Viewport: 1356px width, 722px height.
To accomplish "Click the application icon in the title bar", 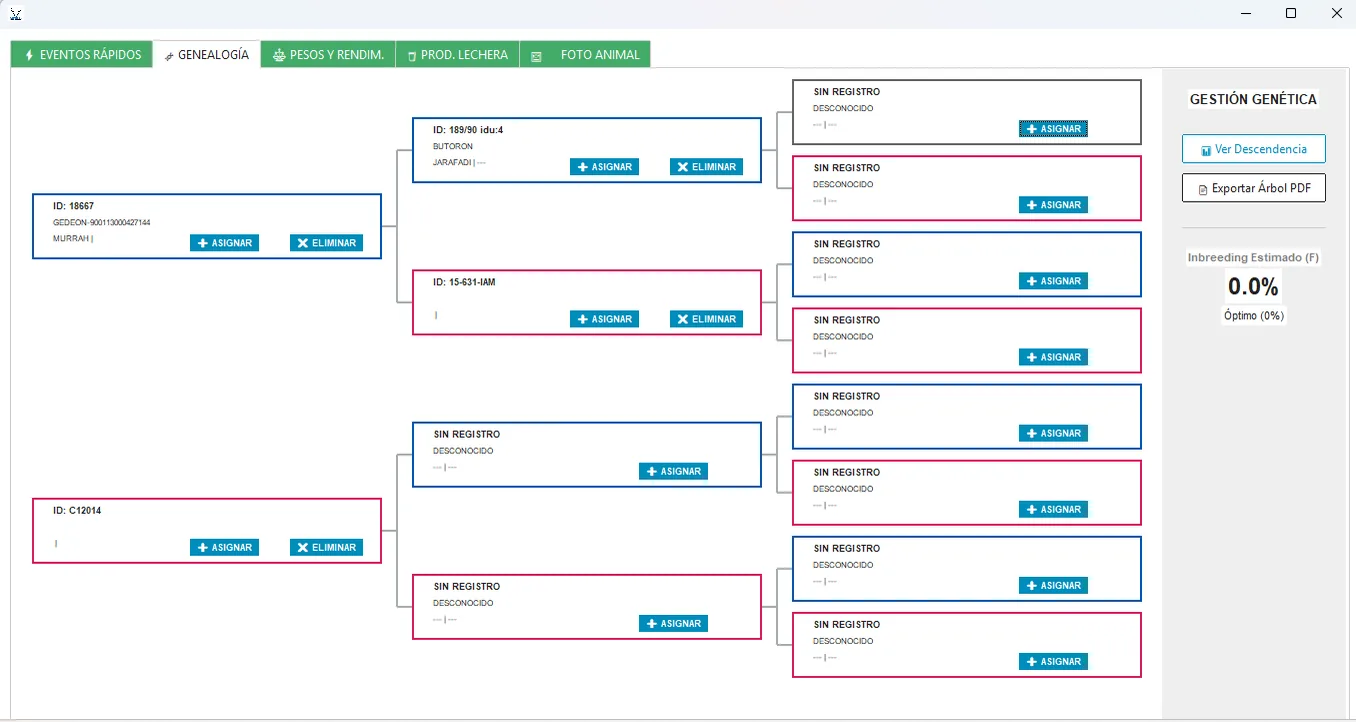I will click(x=16, y=13).
